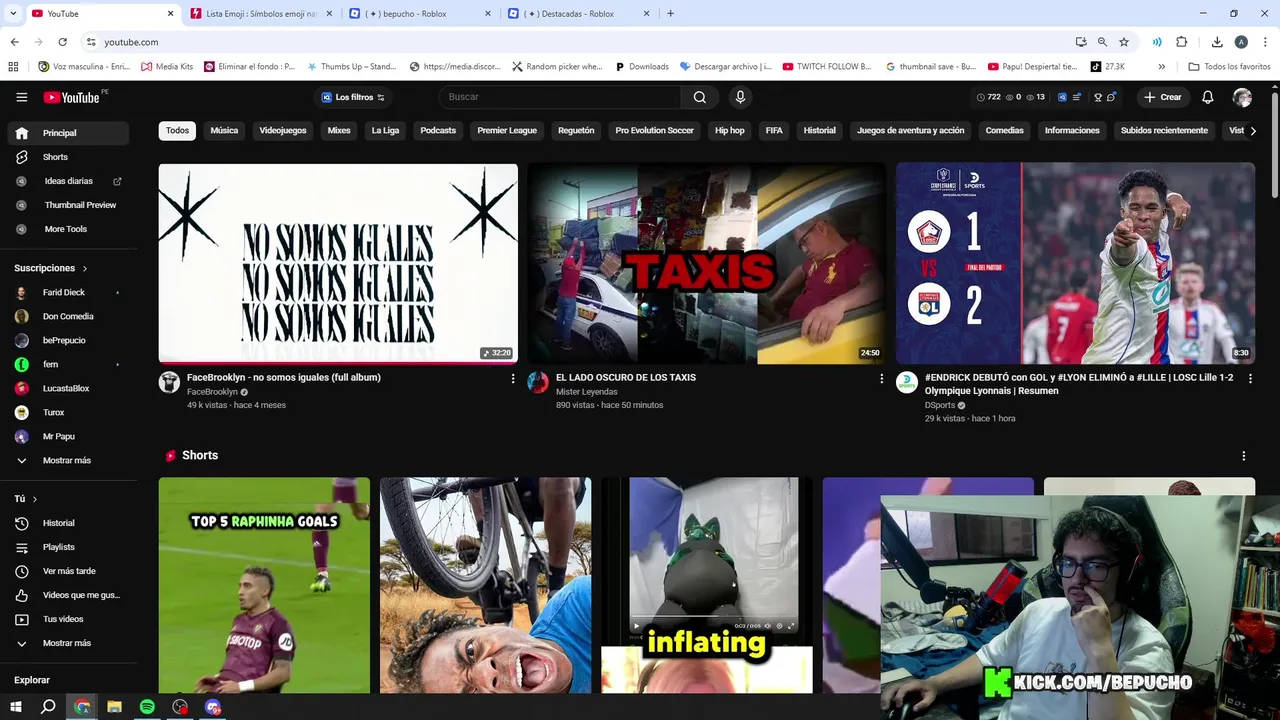
Task: Open Don Comedia subscription channel
Action: click(x=68, y=316)
